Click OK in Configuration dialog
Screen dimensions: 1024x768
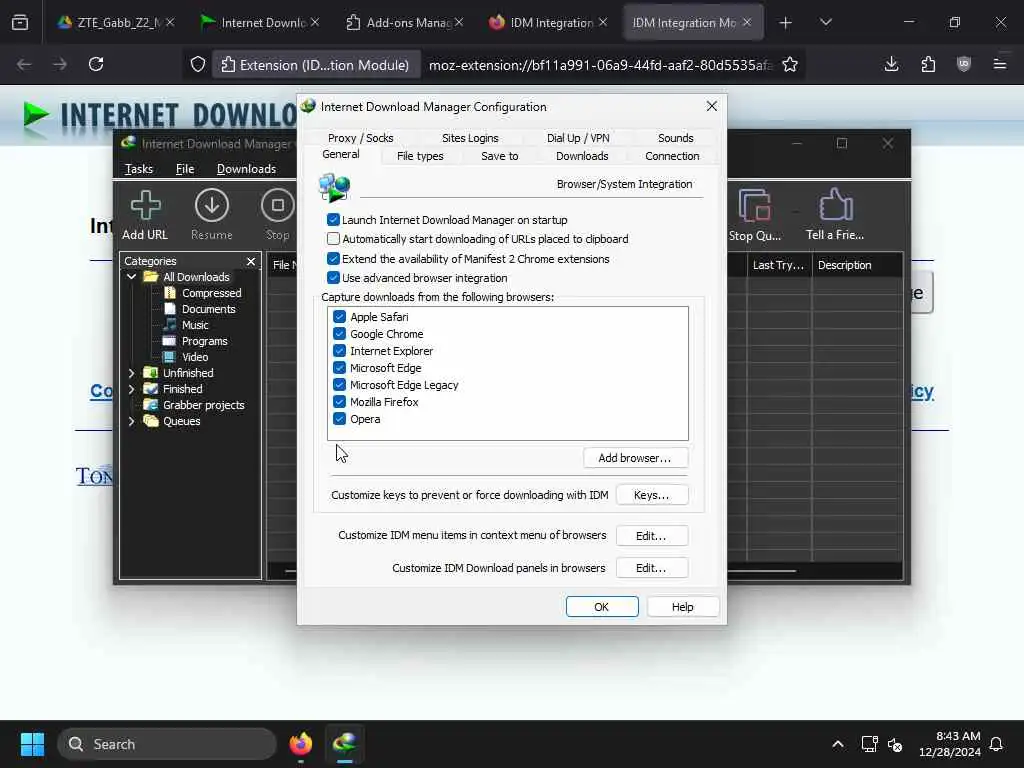tap(602, 607)
